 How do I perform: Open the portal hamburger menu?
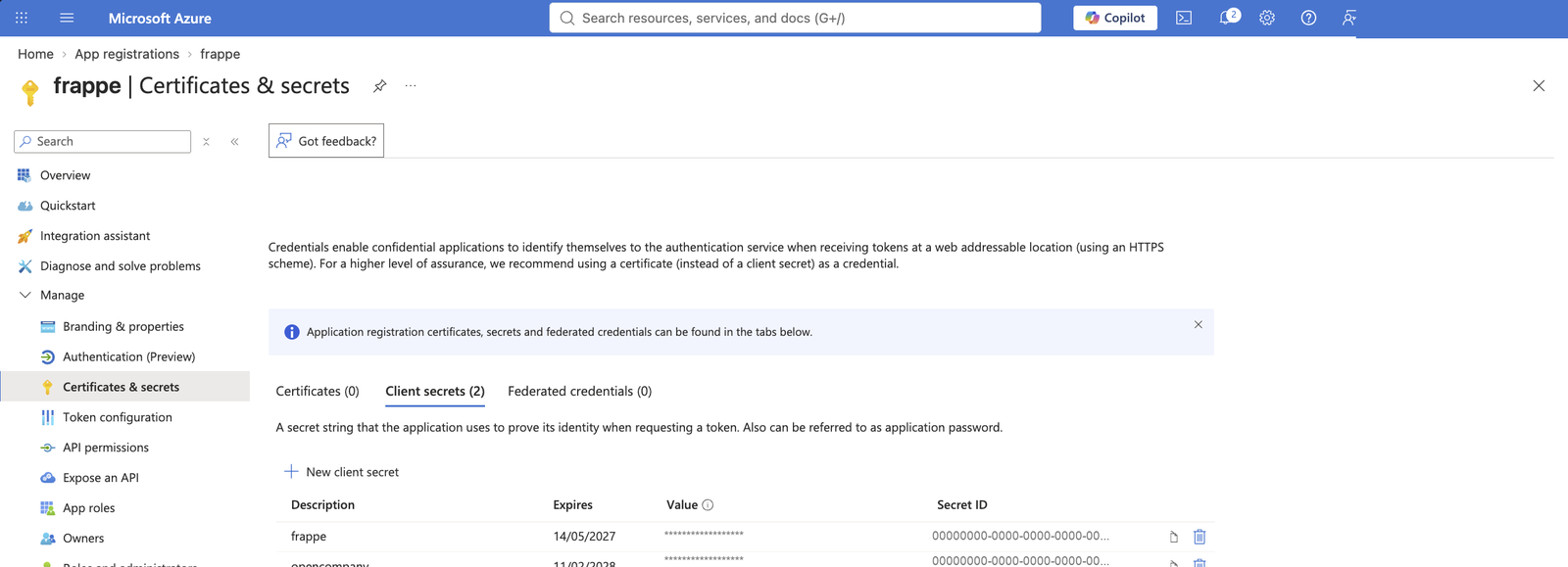coord(67,18)
